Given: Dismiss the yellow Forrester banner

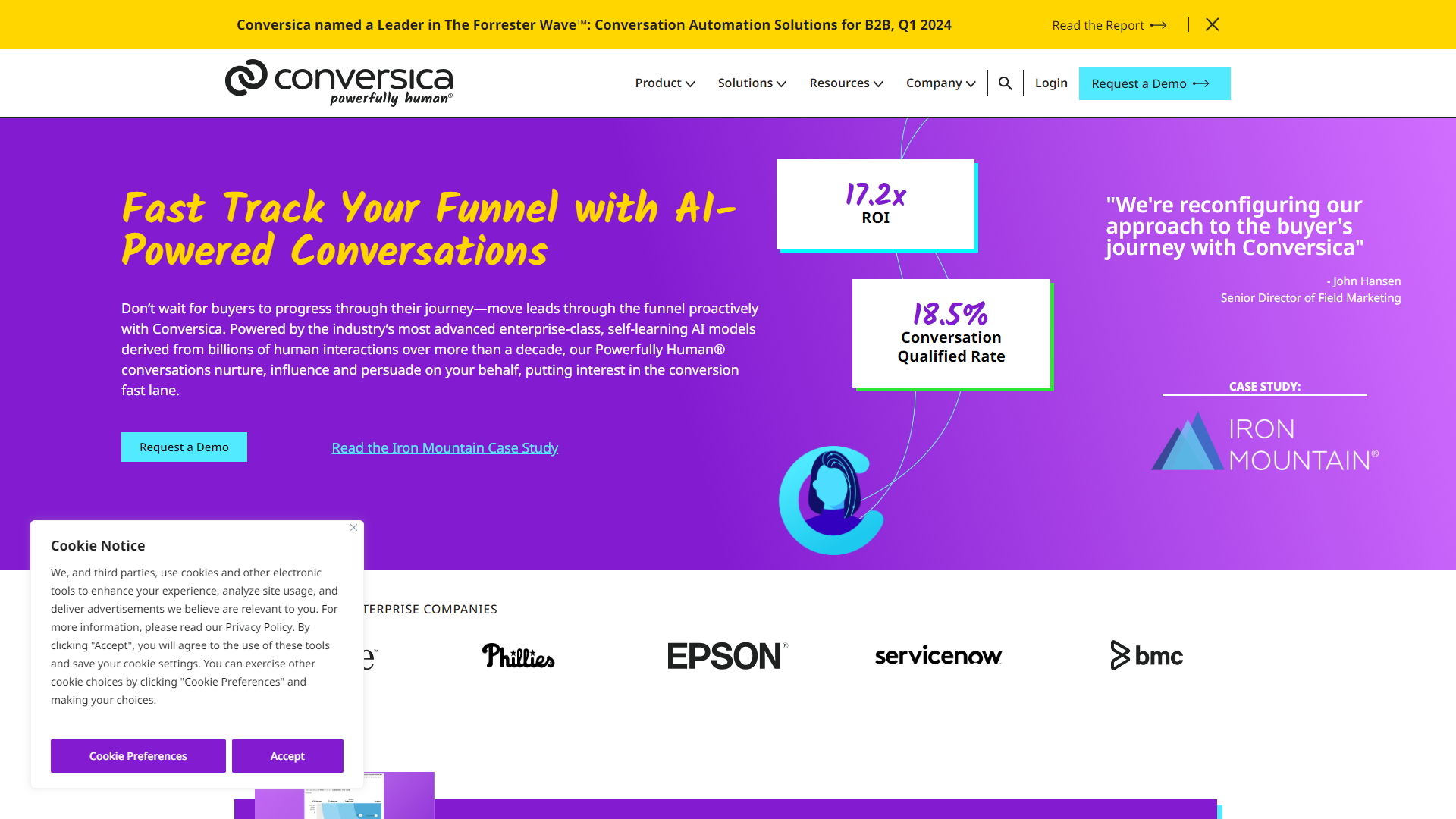Looking at the screenshot, I should (x=1212, y=24).
